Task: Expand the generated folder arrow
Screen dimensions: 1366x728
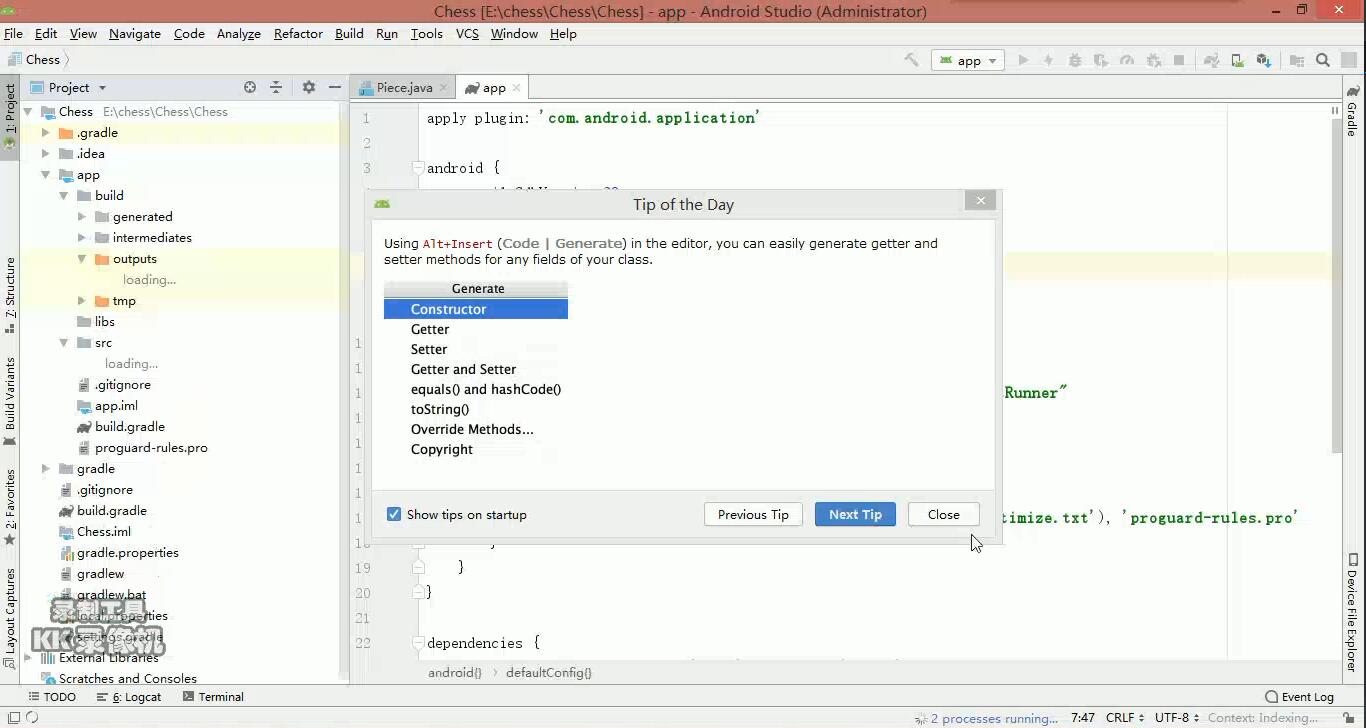Action: (x=82, y=217)
